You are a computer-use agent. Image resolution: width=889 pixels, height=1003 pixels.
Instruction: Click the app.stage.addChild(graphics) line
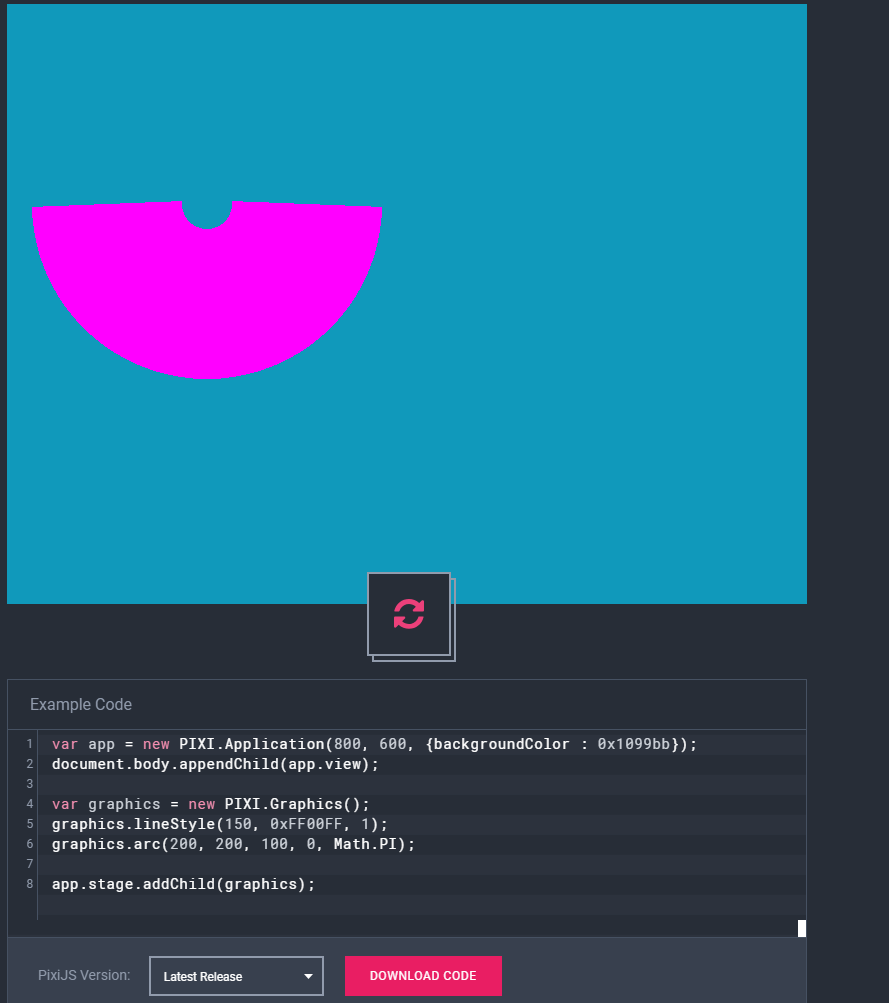[x=184, y=884]
